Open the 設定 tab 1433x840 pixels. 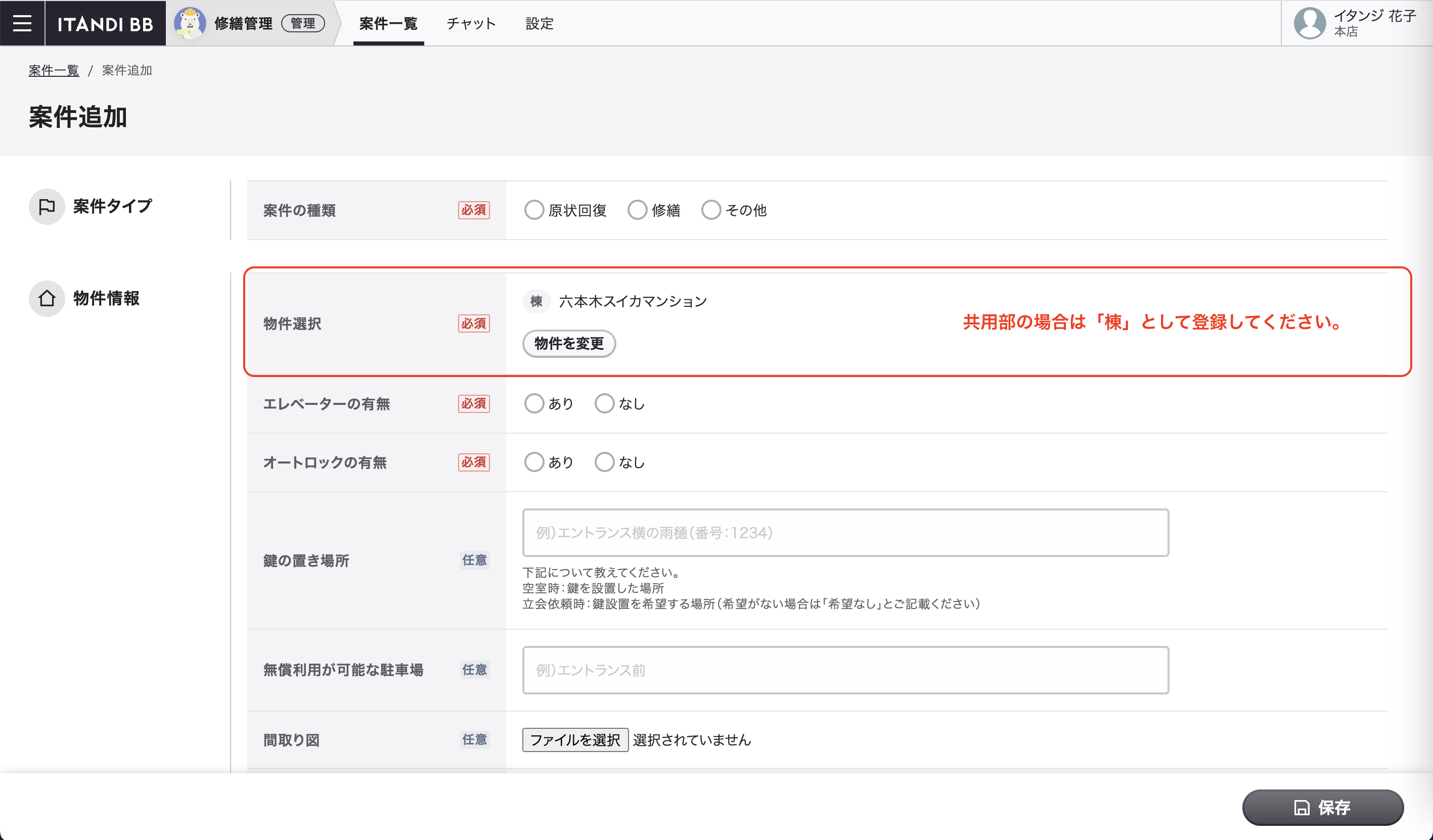click(539, 23)
